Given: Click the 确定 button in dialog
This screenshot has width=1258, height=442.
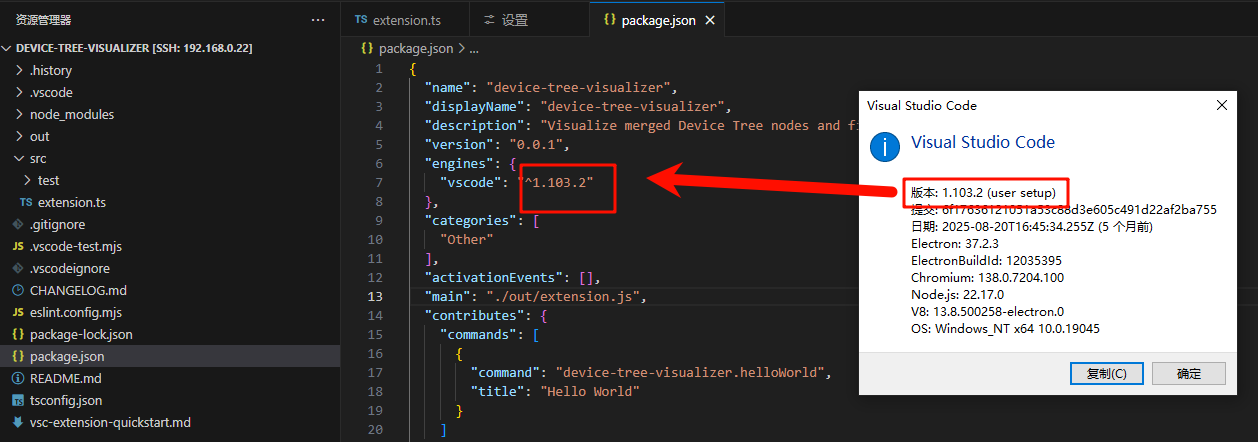Looking at the screenshot, I should click(x=1189, y=374).
